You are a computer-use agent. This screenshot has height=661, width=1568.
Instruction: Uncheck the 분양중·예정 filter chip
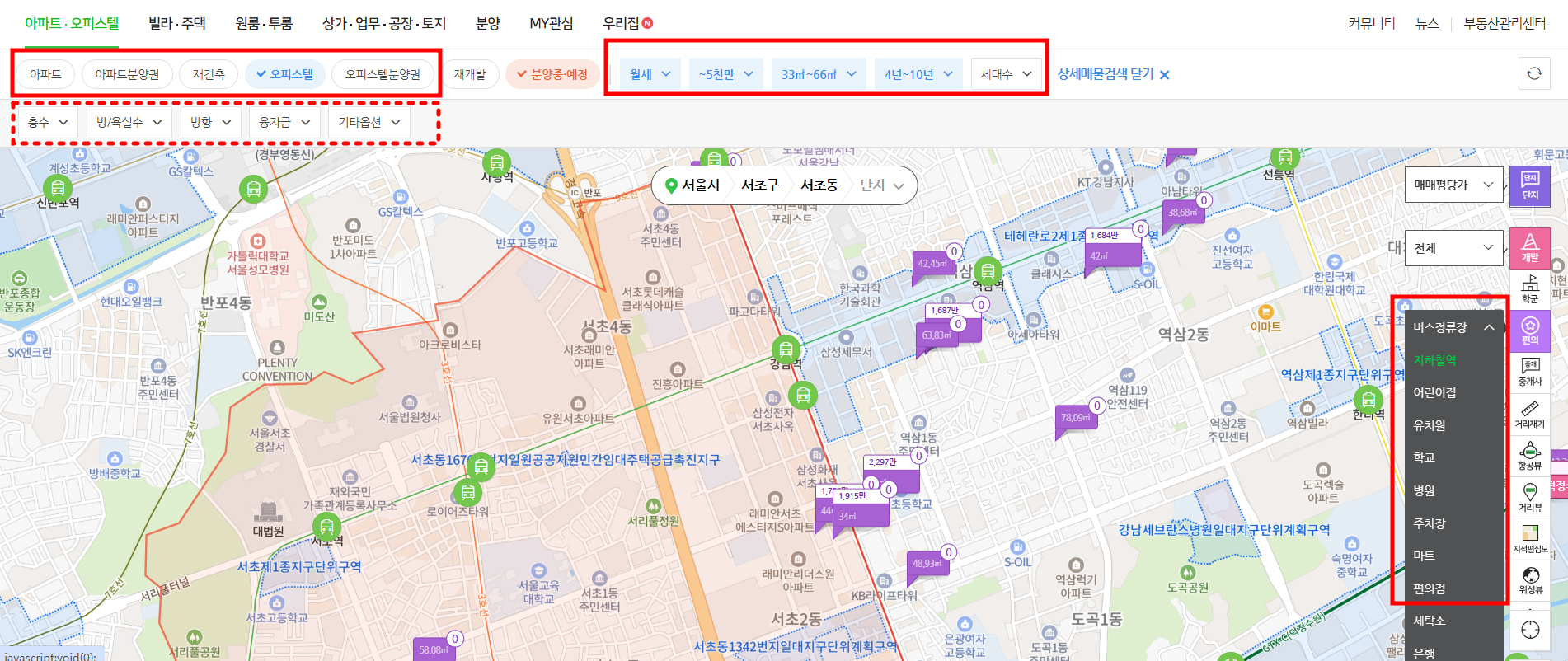point(552,74)
